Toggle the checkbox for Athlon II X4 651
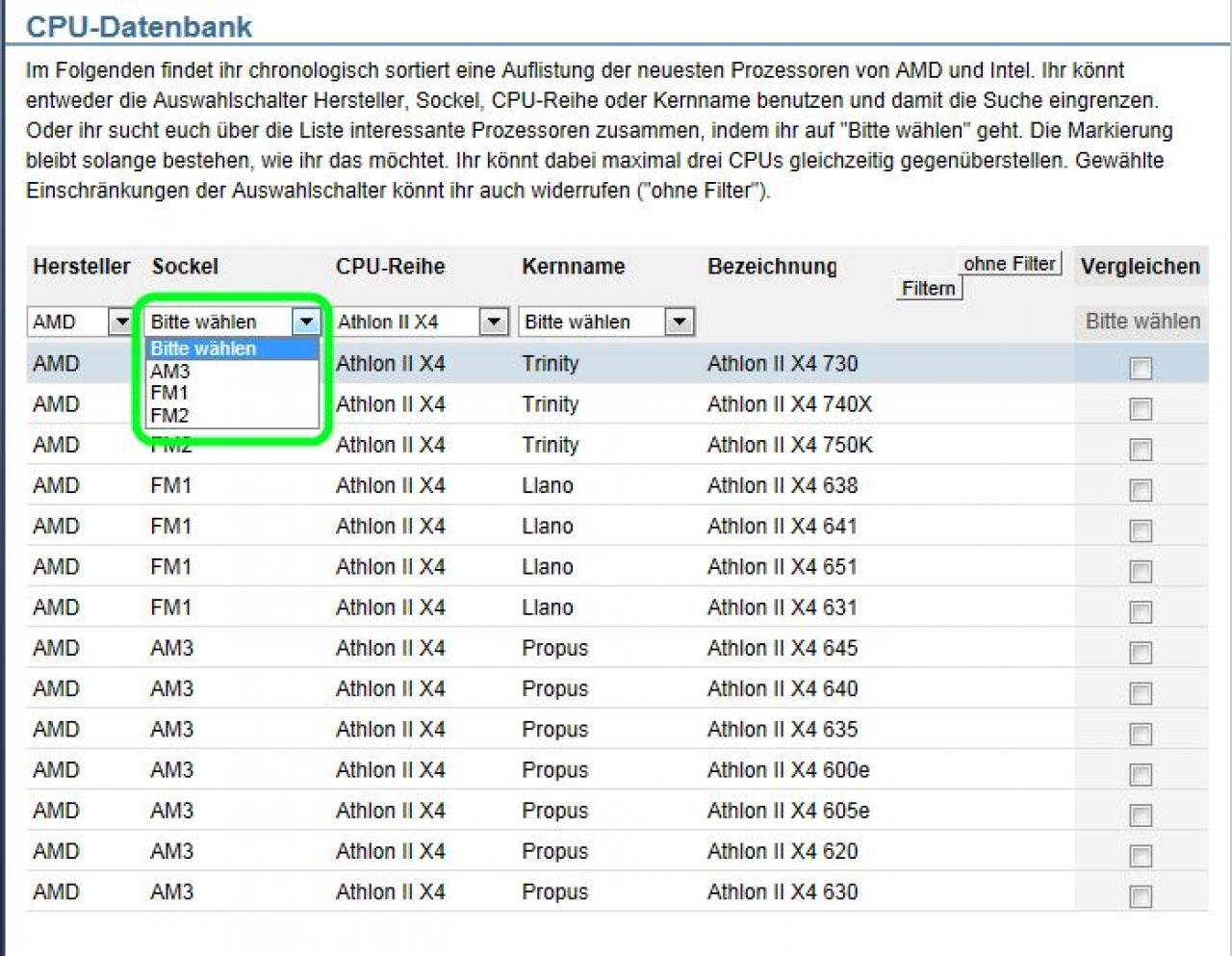This screenshot has width=1232, height=956. pyautogui.click(x=1141, y=571)
